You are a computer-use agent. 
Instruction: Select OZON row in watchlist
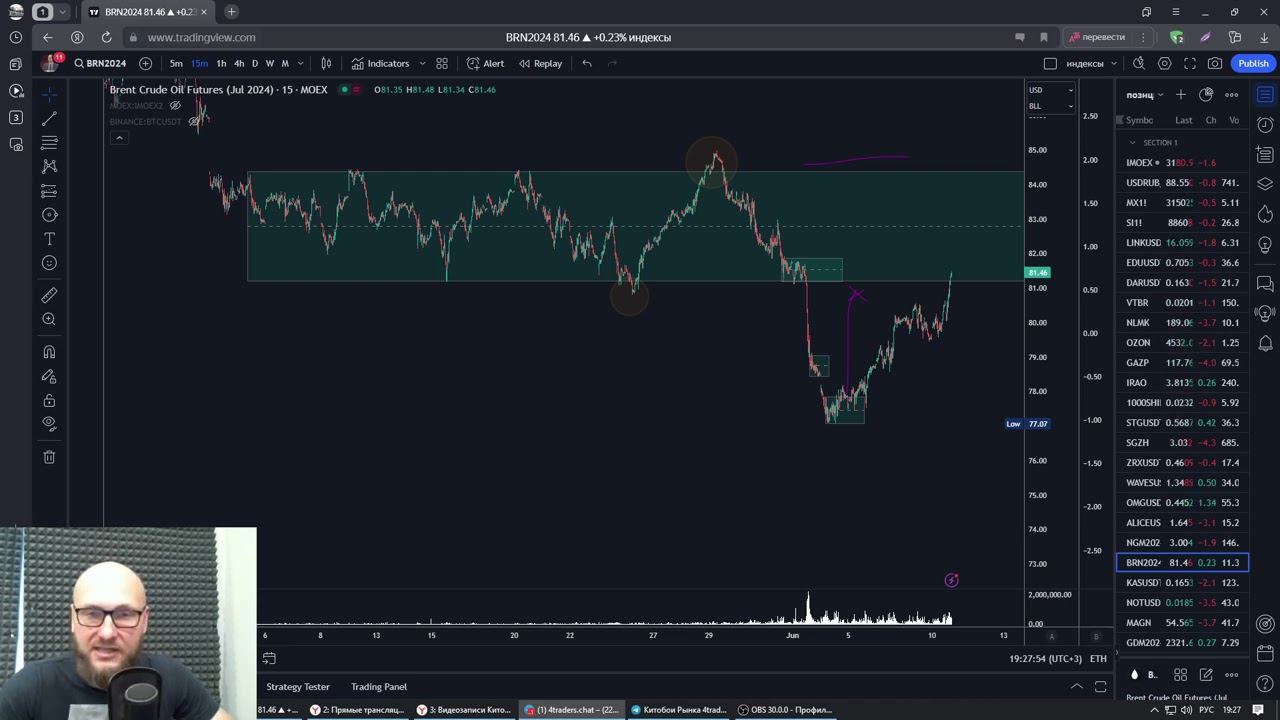click(1182, 342)
